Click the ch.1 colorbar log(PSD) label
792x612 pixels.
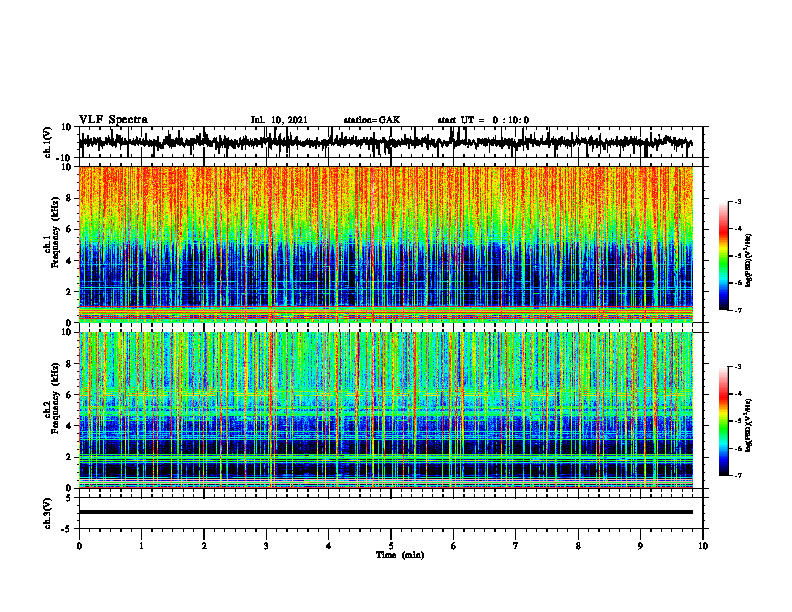pyautogui.click(x=749, y=260)
